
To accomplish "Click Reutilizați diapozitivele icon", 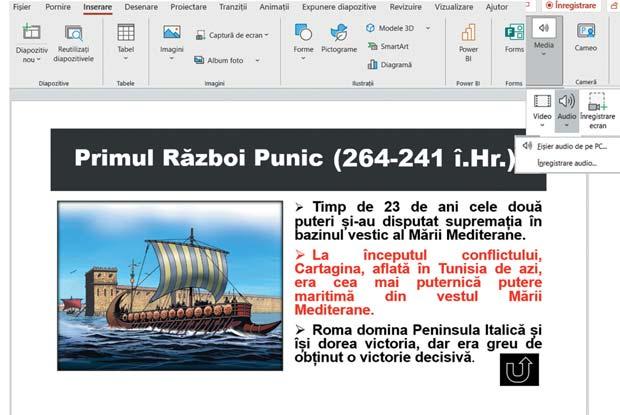I will [74, 33].
